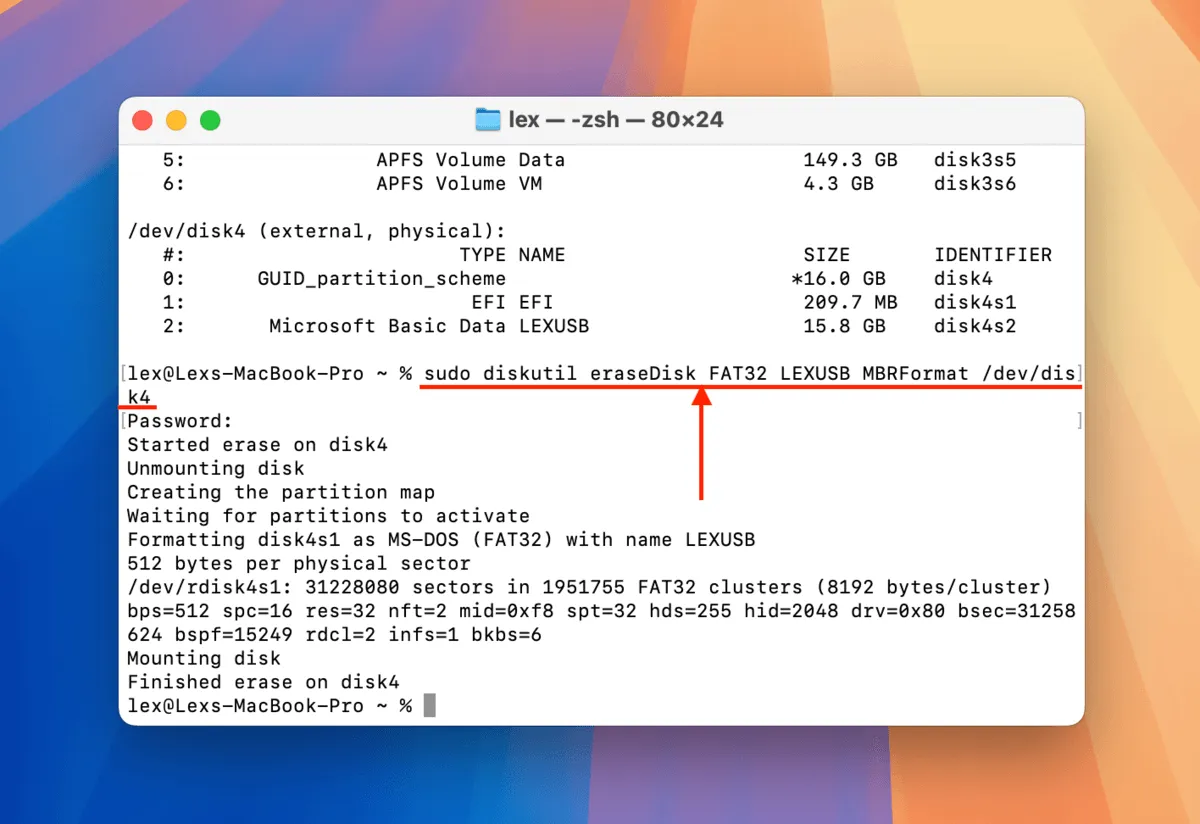
Task: Click the folder proxy icon in the title bar
Action: [487, 118]
